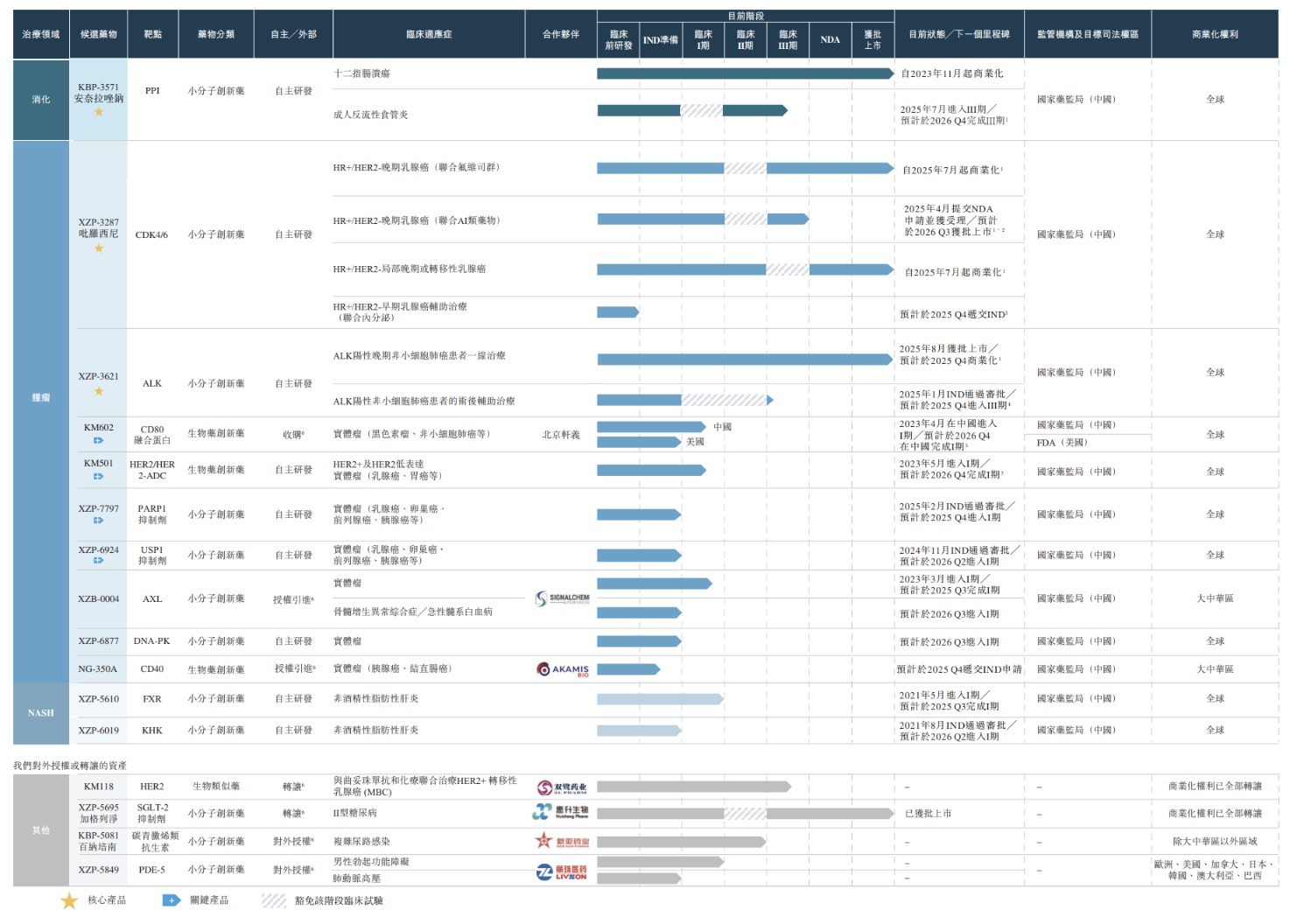The image size is (1297, 924).
Task: Click the blue arrow icon under XZP-7797
Action: click(x=99, y=521)
